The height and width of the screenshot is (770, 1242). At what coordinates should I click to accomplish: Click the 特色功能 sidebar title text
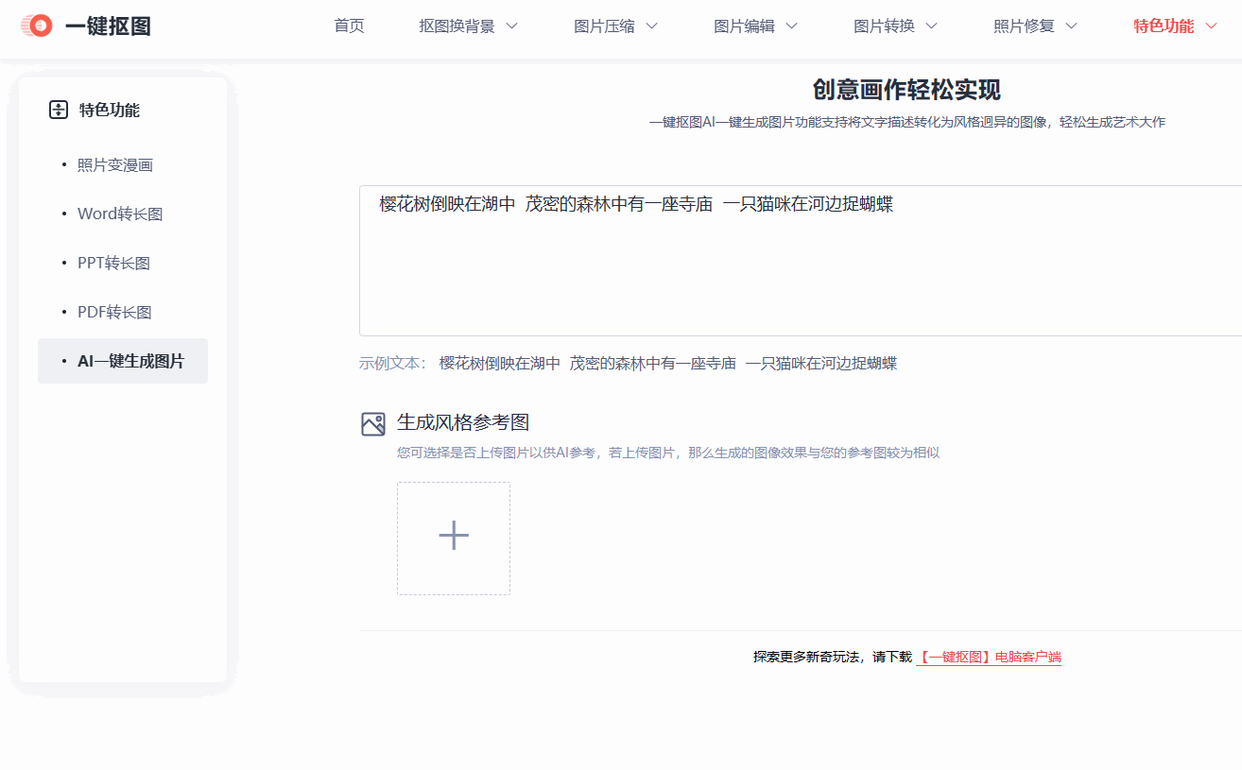110,110
